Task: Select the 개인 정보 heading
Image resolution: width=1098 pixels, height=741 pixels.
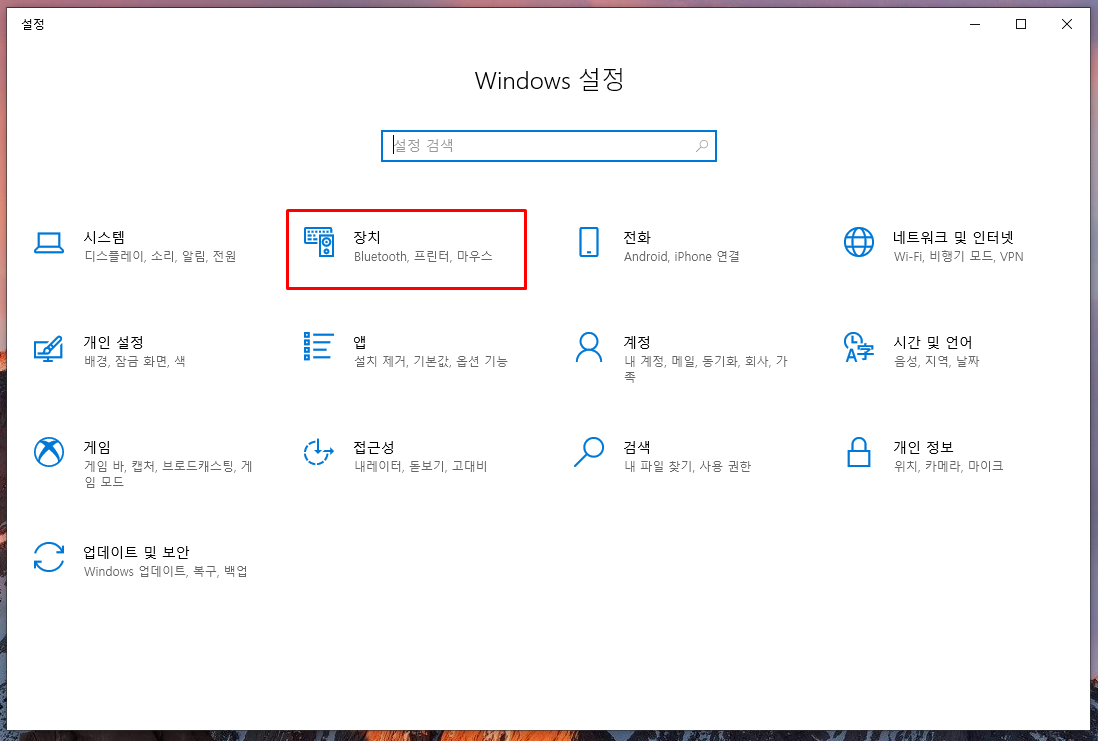Action: pos(923,448)
